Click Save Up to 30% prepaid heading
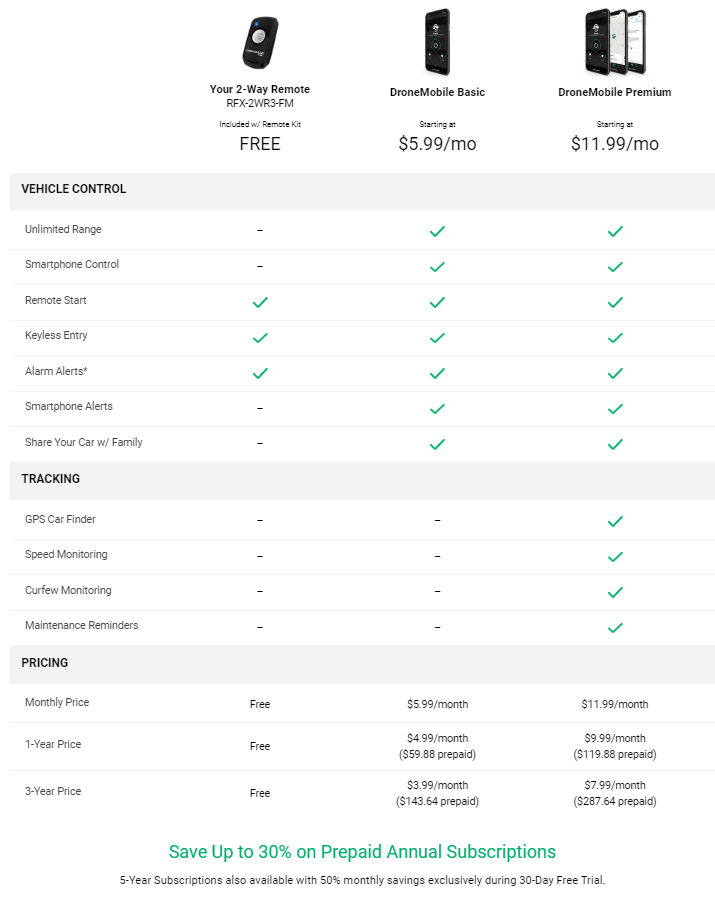715x913 pixels. click(x=362, y=852)
